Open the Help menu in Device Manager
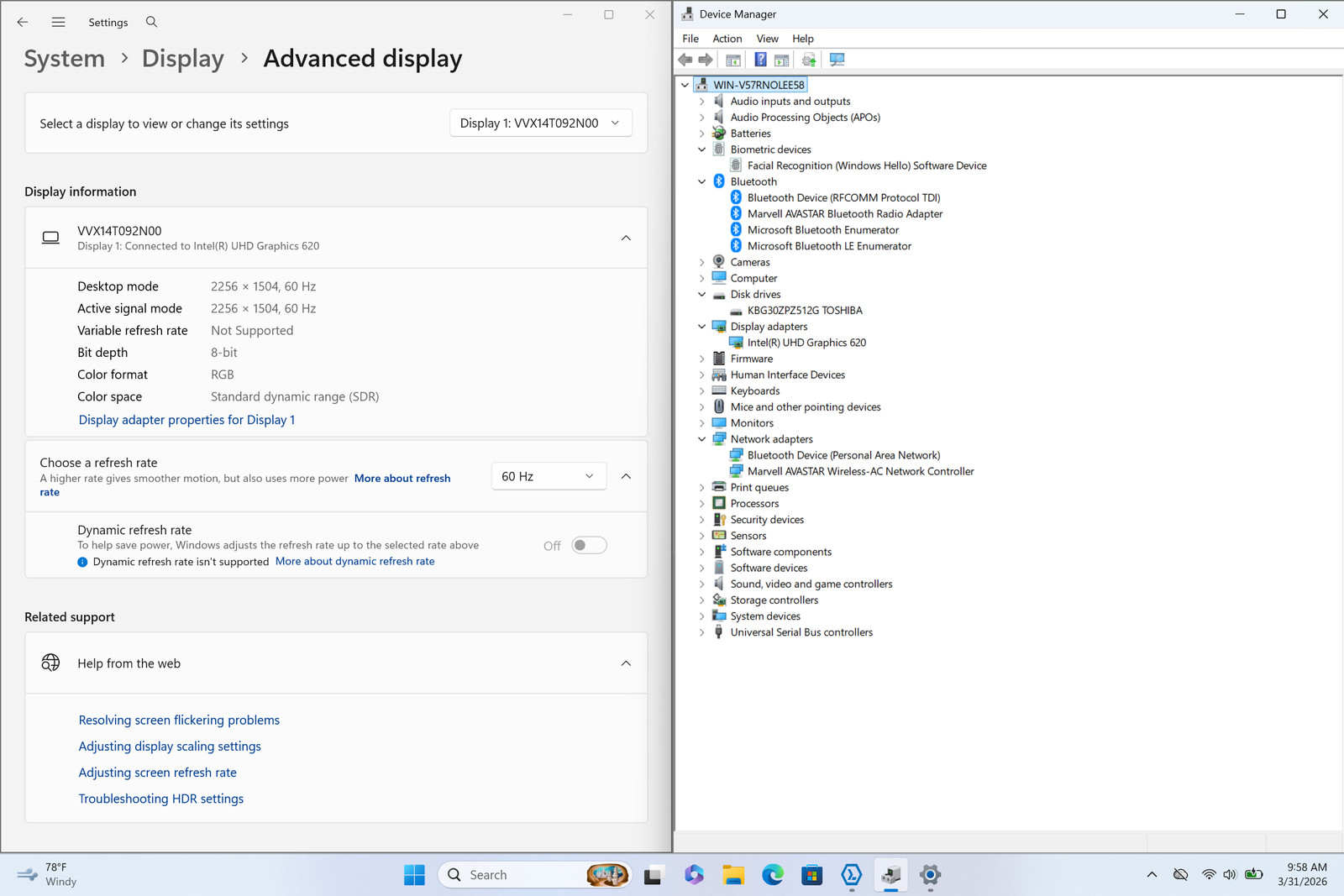Image resolution: width=1344 pixels, height=896 pixels. click(803, 39)
